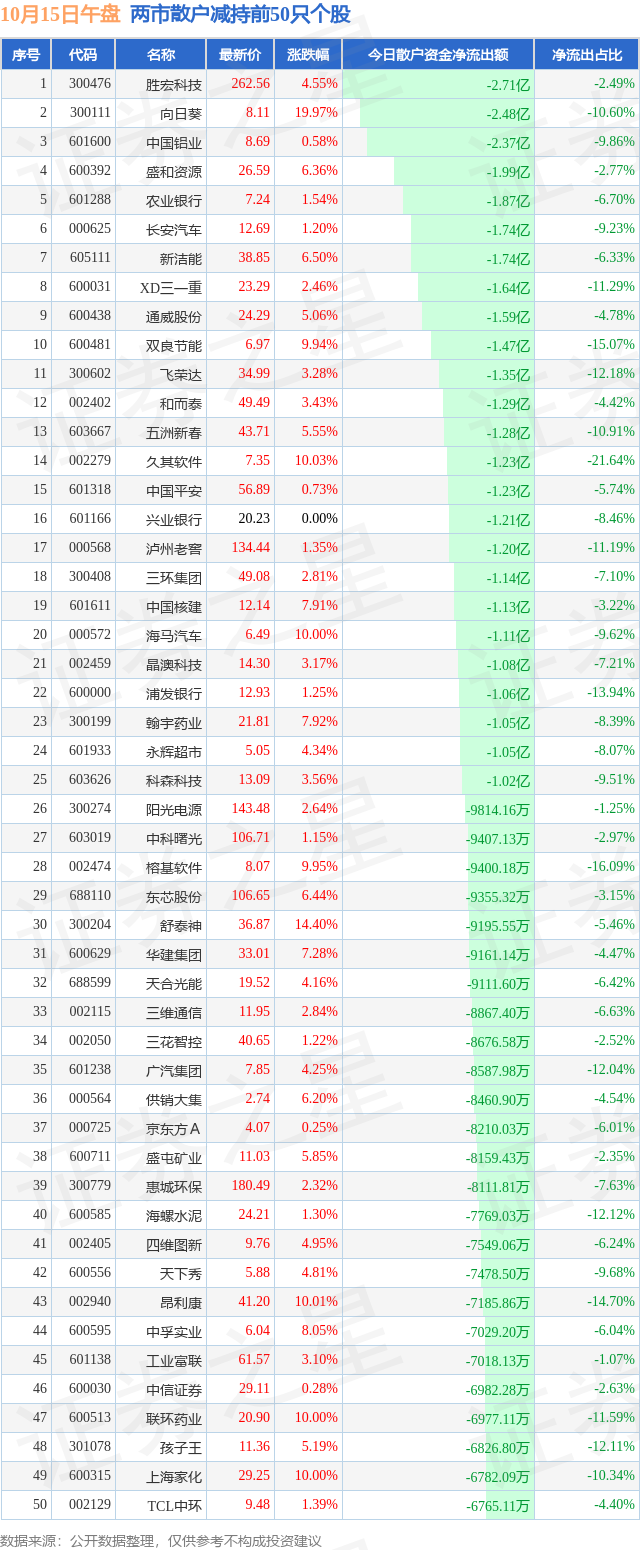This screenshot has height=1550, width=640.
Task: Select stock name 三花智控
Action: tap(174, 1041)
